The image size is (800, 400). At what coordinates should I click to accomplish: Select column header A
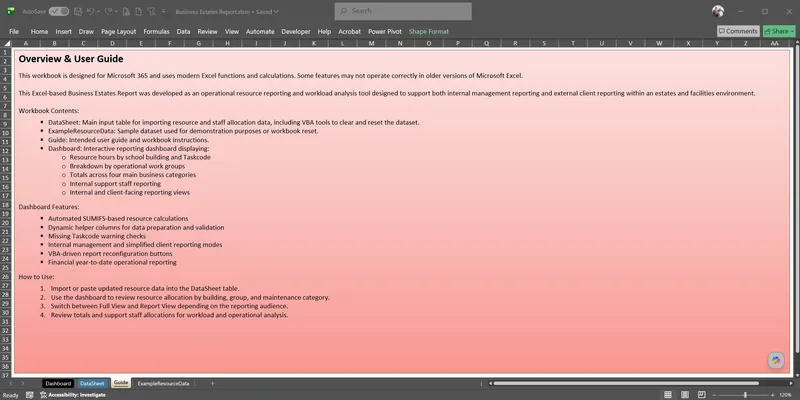pos(26,43)
